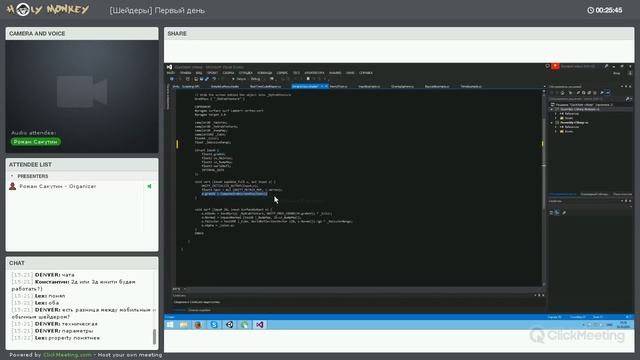Screen dimensions: 640x360
Task: Expand References under Assembly-CSharp-firstpass
Action: tap(556, 113)
